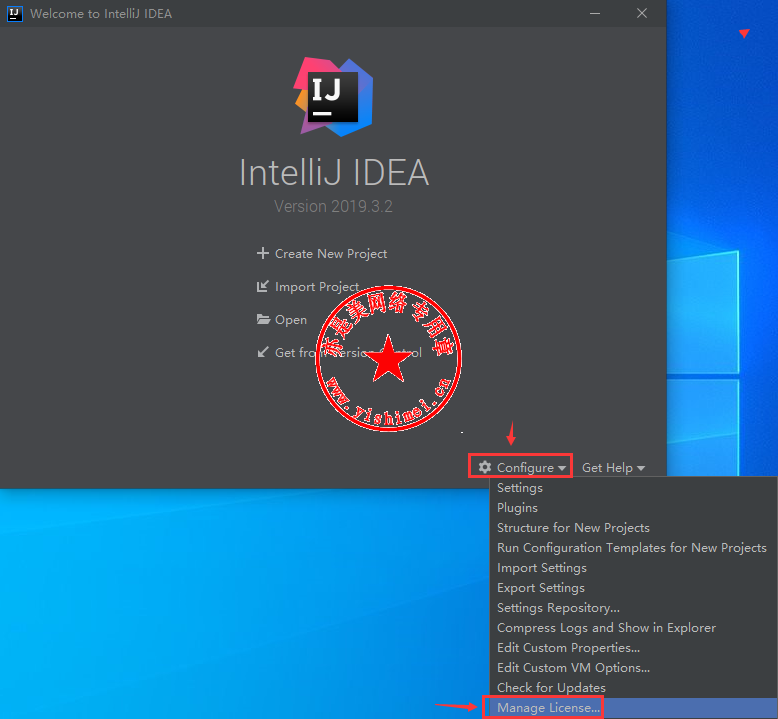Close the Welcome to IntelliJ IDEA window
Image resolution: width=778 pixels, height=719 pixels.
tap(642, 13)
